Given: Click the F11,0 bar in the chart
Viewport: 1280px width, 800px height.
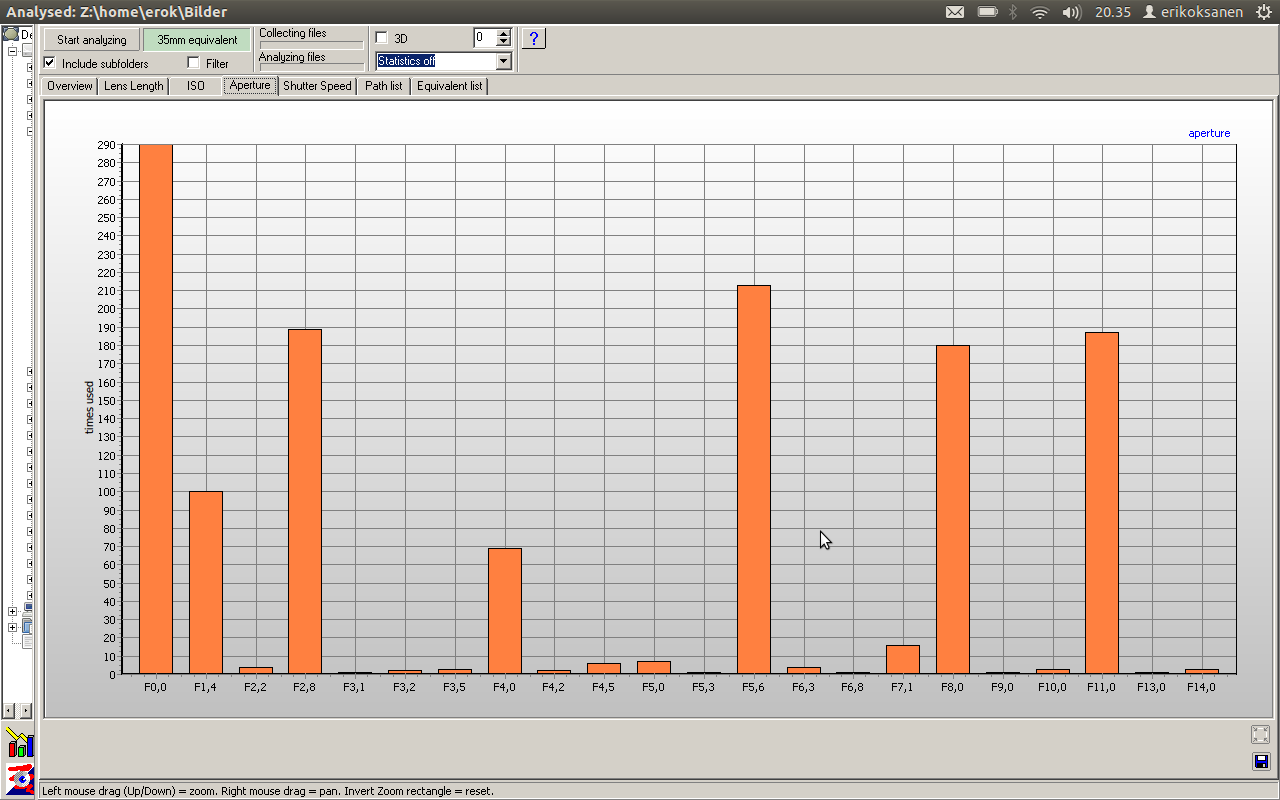Looking at the screenshot, I should pos(1102,502).
